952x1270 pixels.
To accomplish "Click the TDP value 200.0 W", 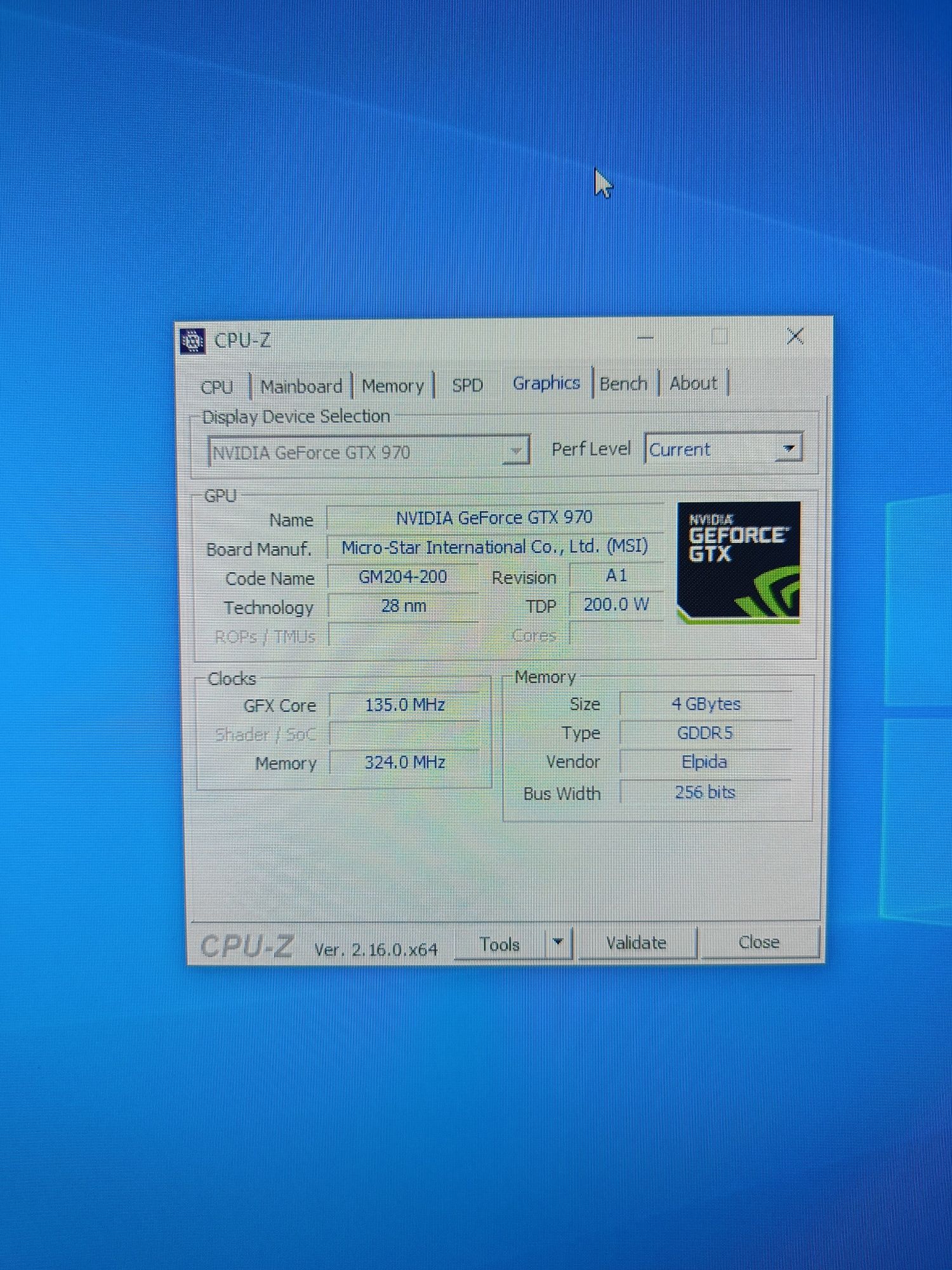I will tap(616, 605).
